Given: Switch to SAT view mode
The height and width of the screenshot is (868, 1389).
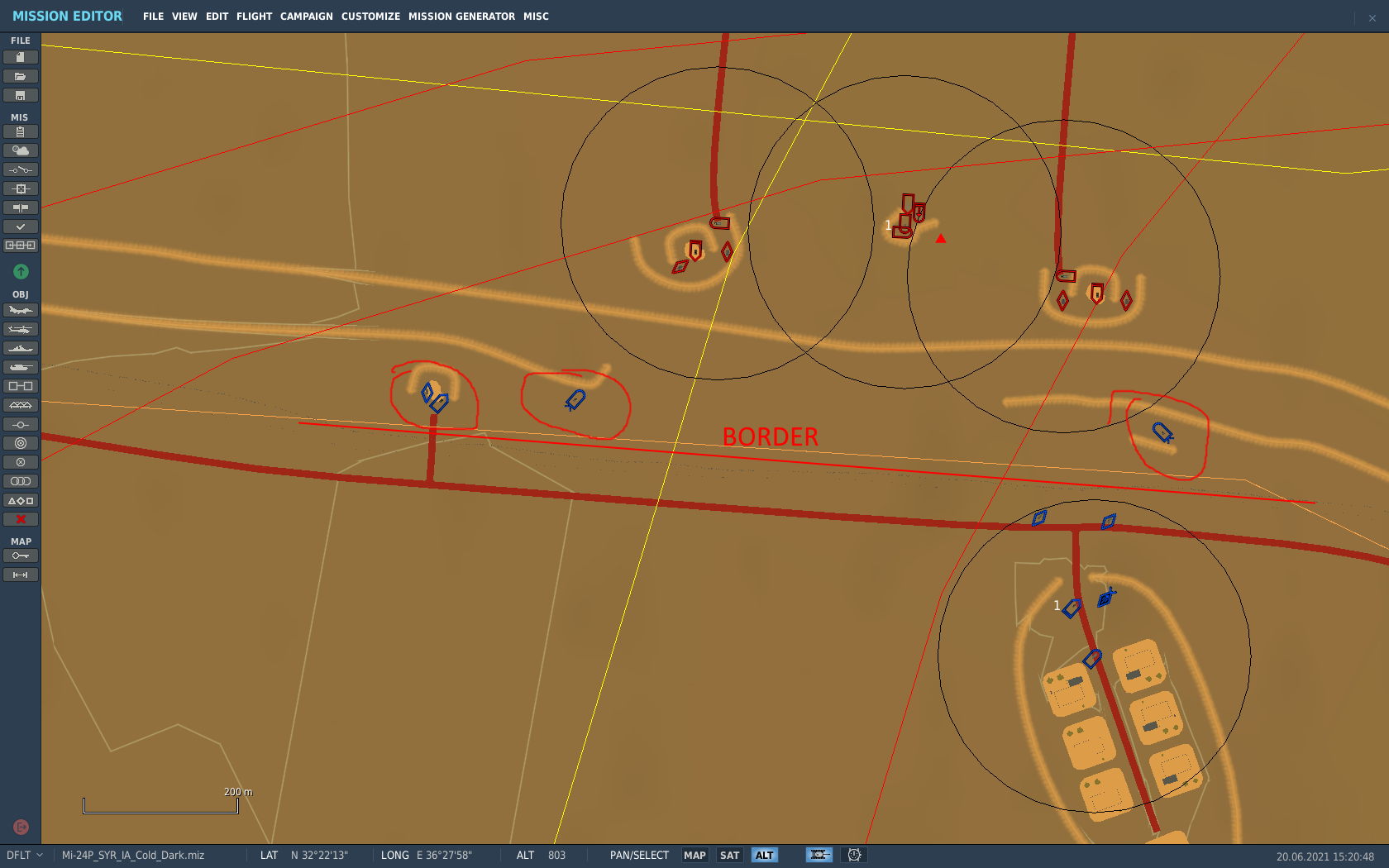Looking at the screenshot, I should pyautogui.click(x=729, y=856).
